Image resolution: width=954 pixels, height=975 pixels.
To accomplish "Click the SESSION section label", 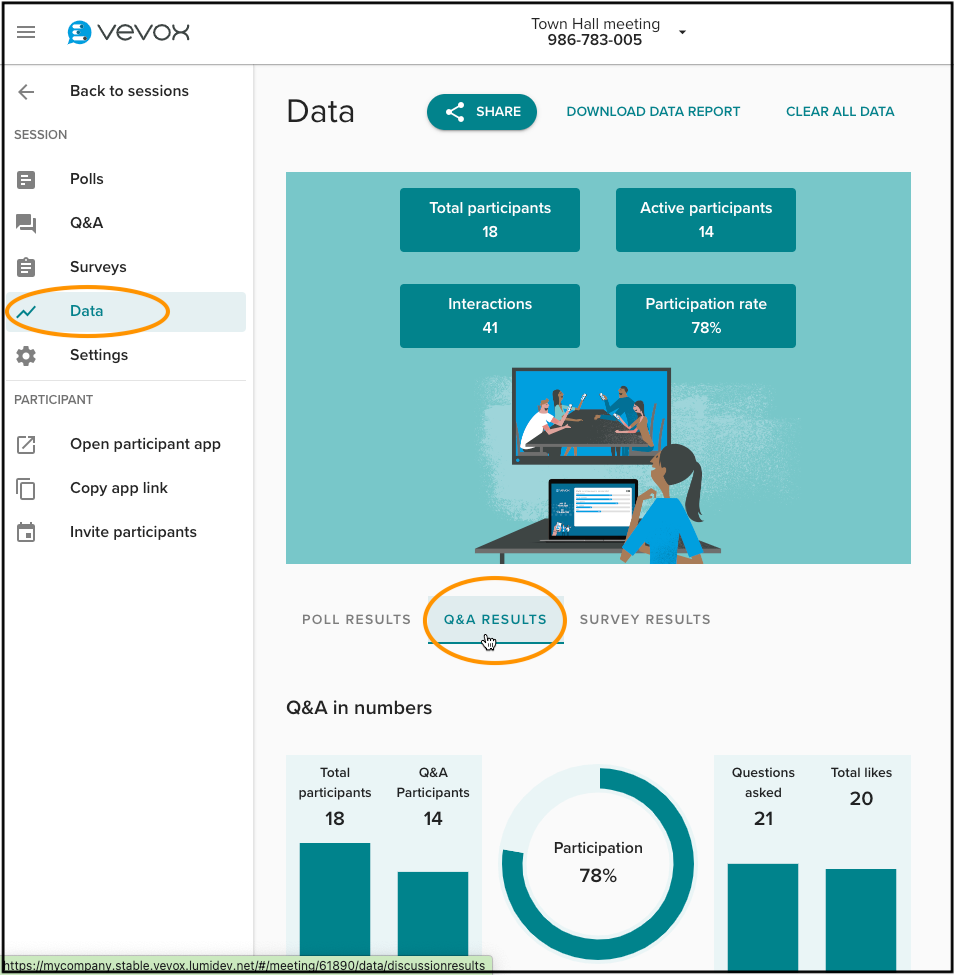I will [x=40, y=135].
